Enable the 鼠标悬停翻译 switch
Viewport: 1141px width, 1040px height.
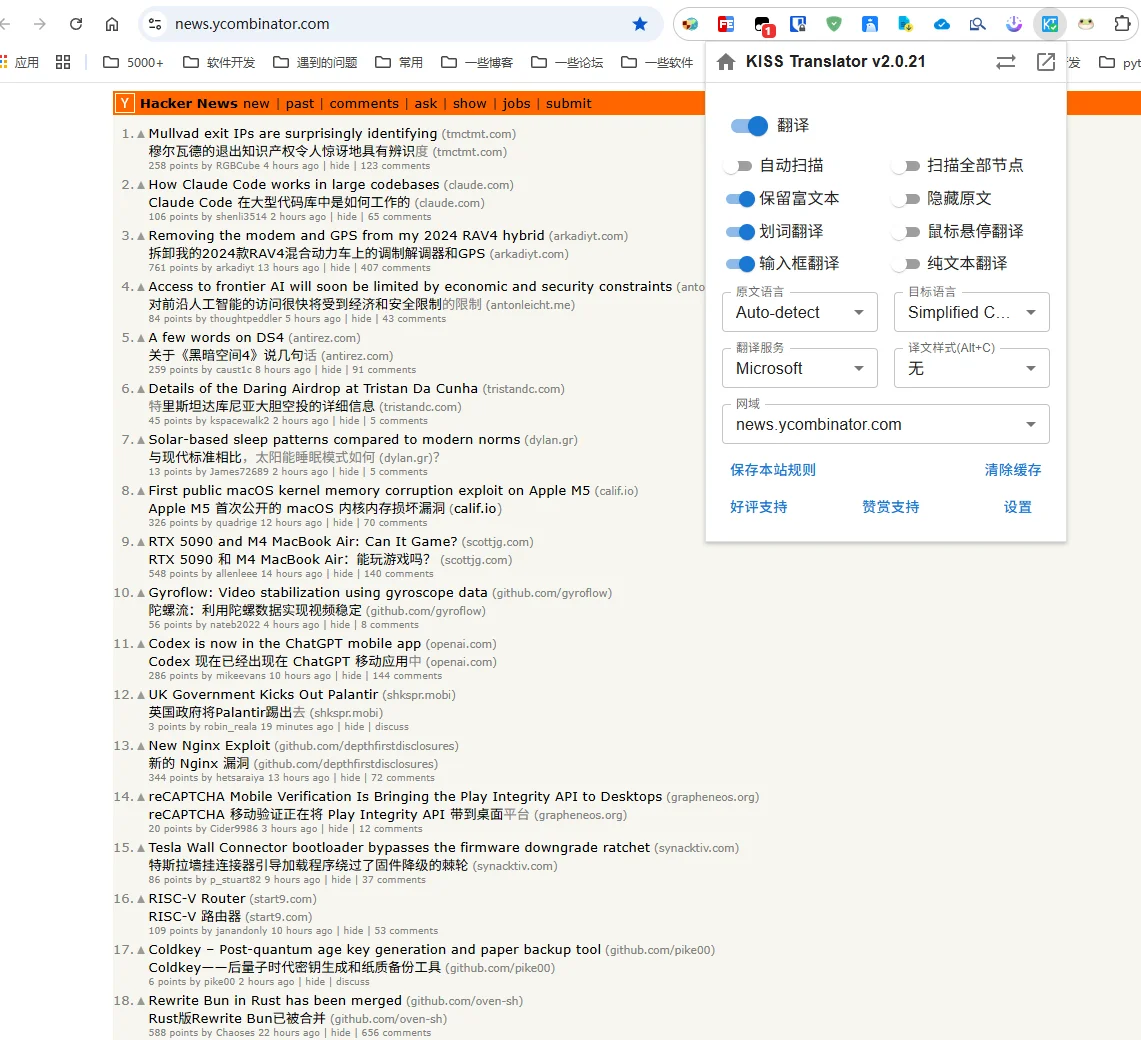[x=907, y=232]
